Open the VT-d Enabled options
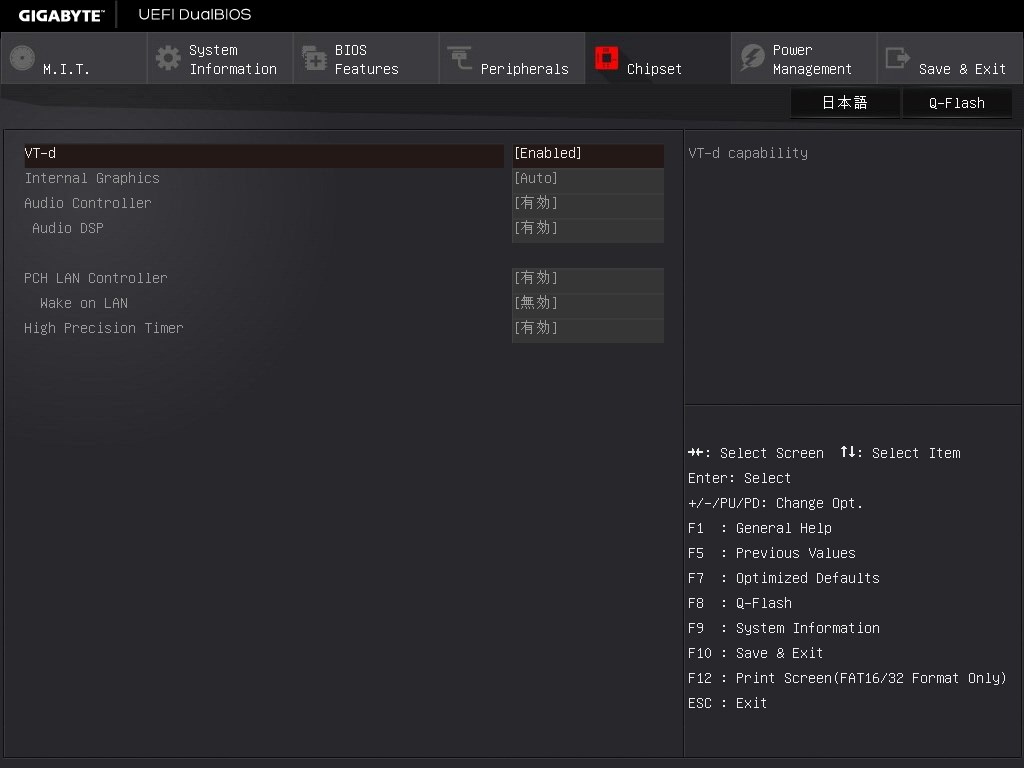The height and width of the screenshot is (768, 1024). 587,152
